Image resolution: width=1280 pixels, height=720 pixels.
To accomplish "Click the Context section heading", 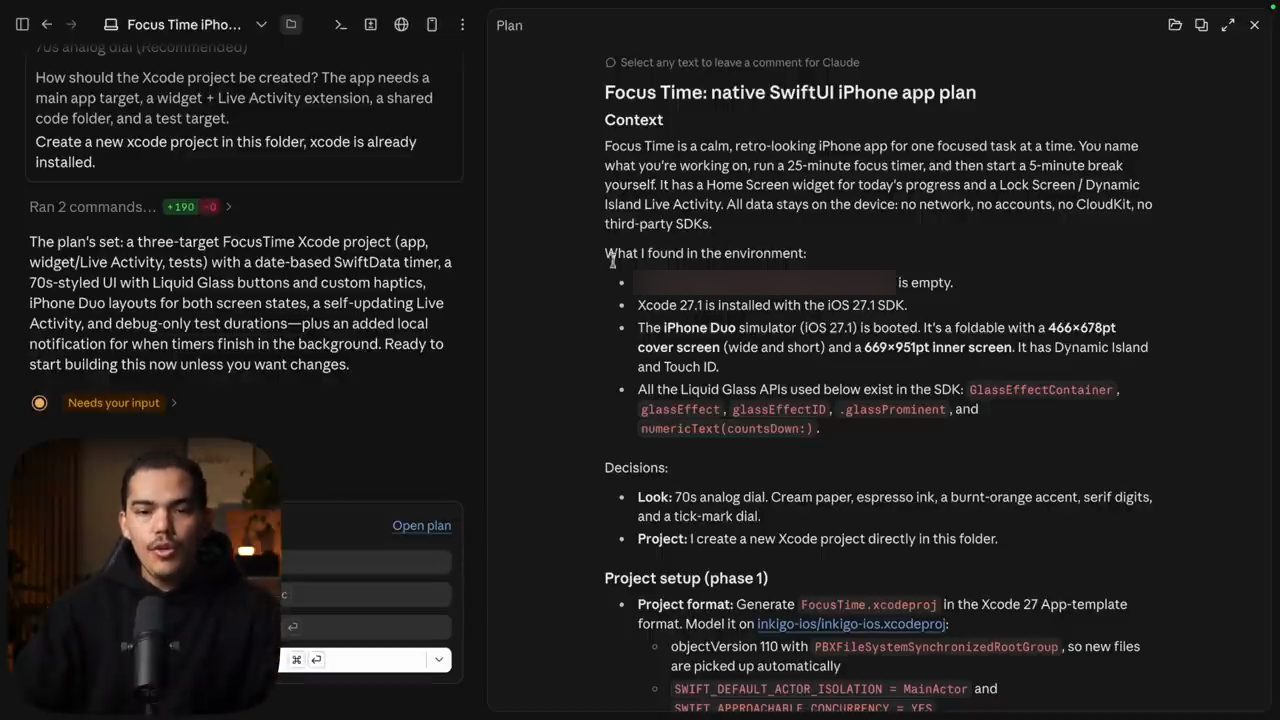I will pyautogui.click(x=633, y=120).
